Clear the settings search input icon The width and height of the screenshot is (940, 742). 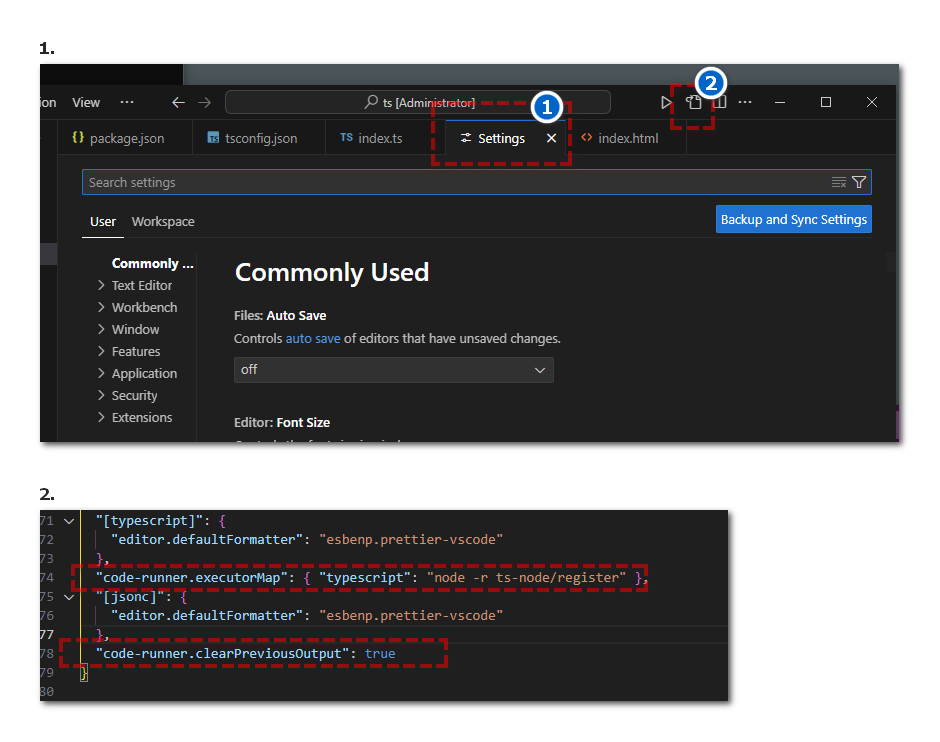pos(839,182)
